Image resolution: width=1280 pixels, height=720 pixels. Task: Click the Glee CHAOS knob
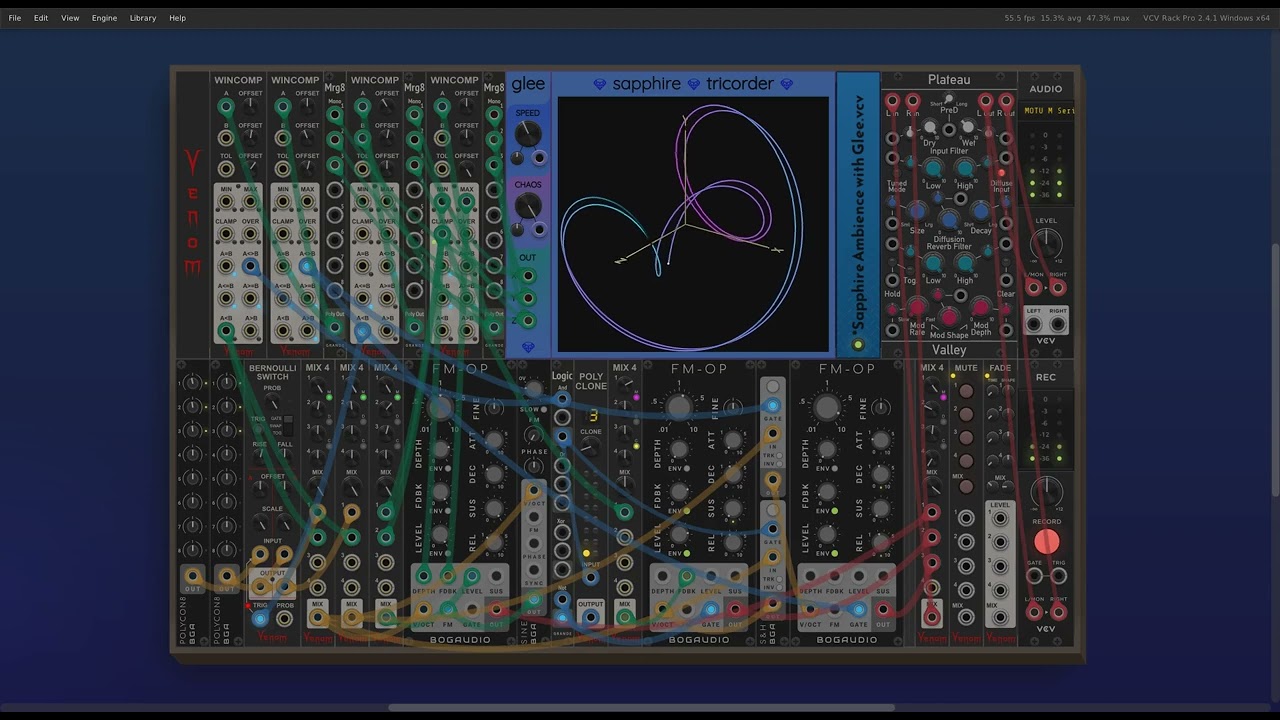coord(527,206)
